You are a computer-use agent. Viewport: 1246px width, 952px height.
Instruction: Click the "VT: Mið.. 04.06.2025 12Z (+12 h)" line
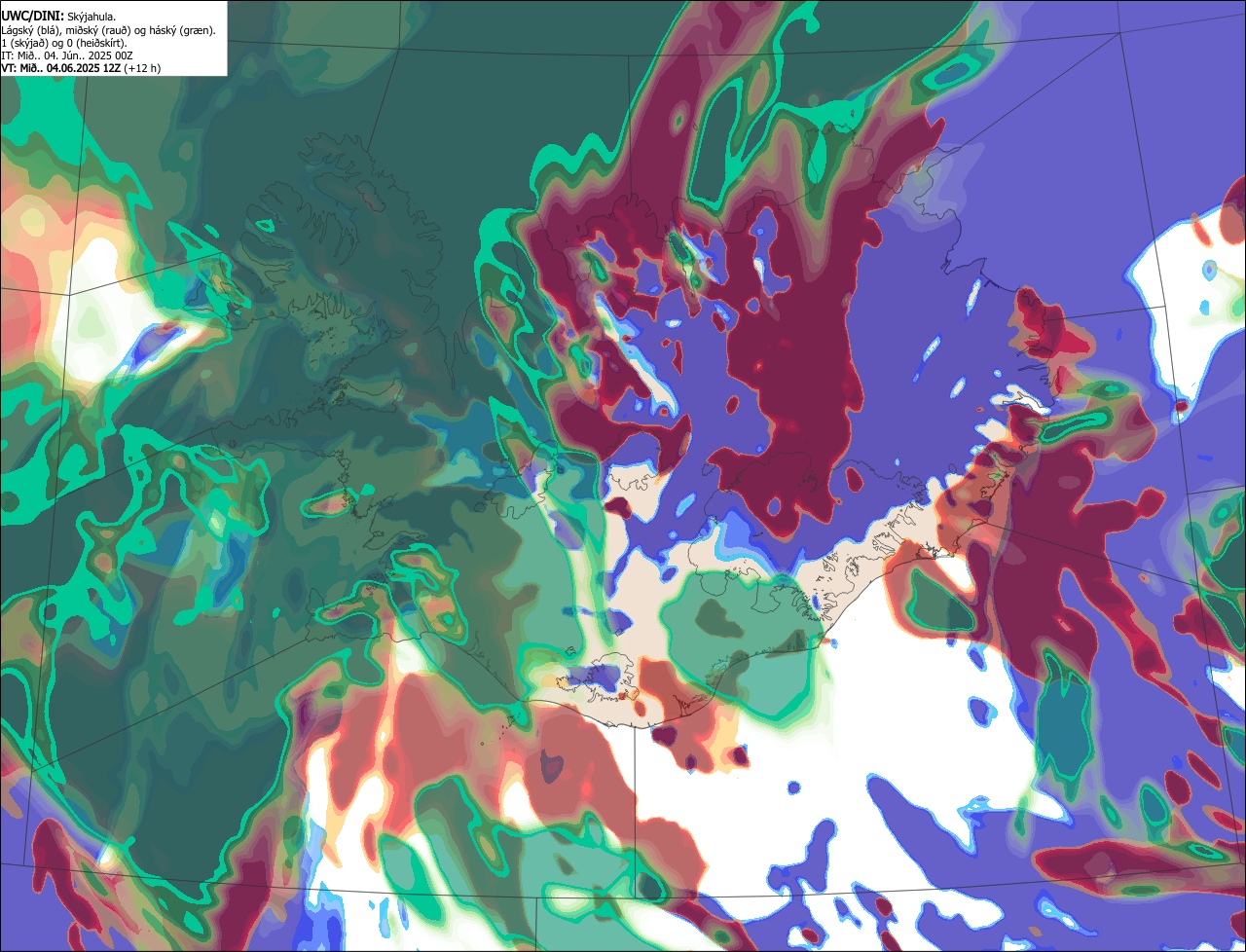point(81,68)
